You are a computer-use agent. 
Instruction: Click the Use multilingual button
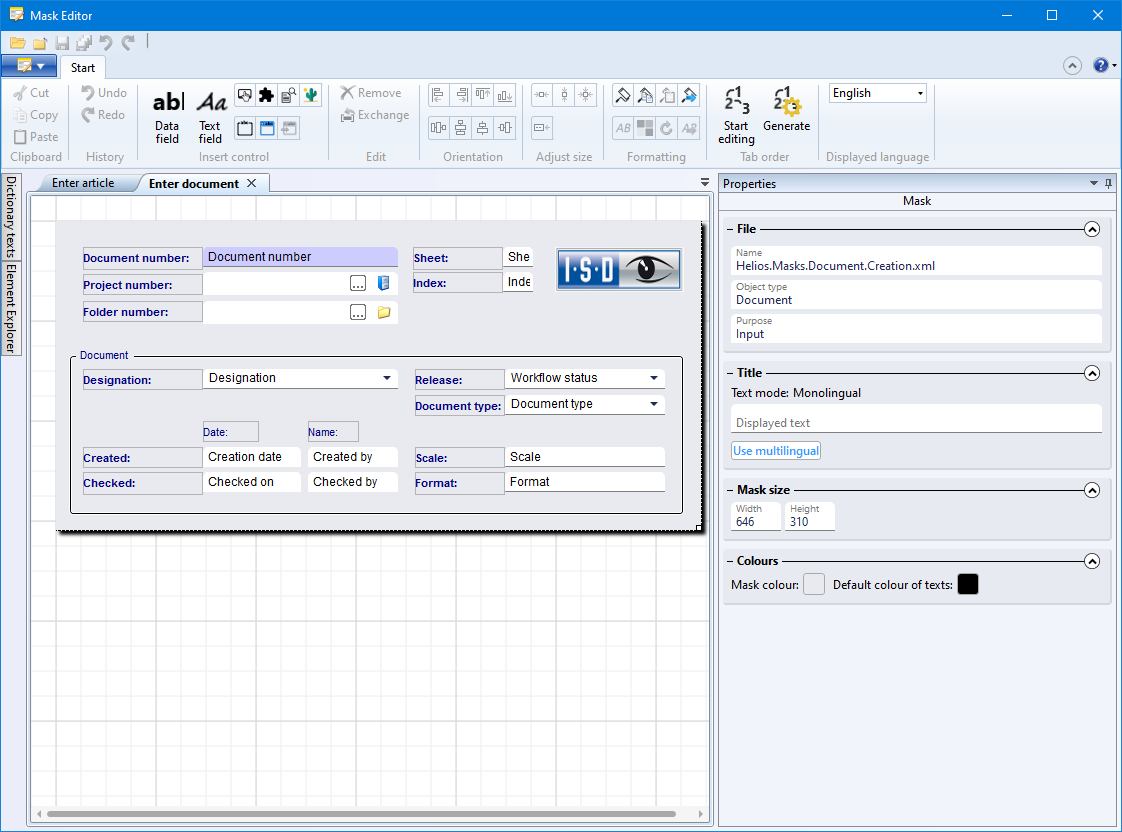click(x=776, y=451)
